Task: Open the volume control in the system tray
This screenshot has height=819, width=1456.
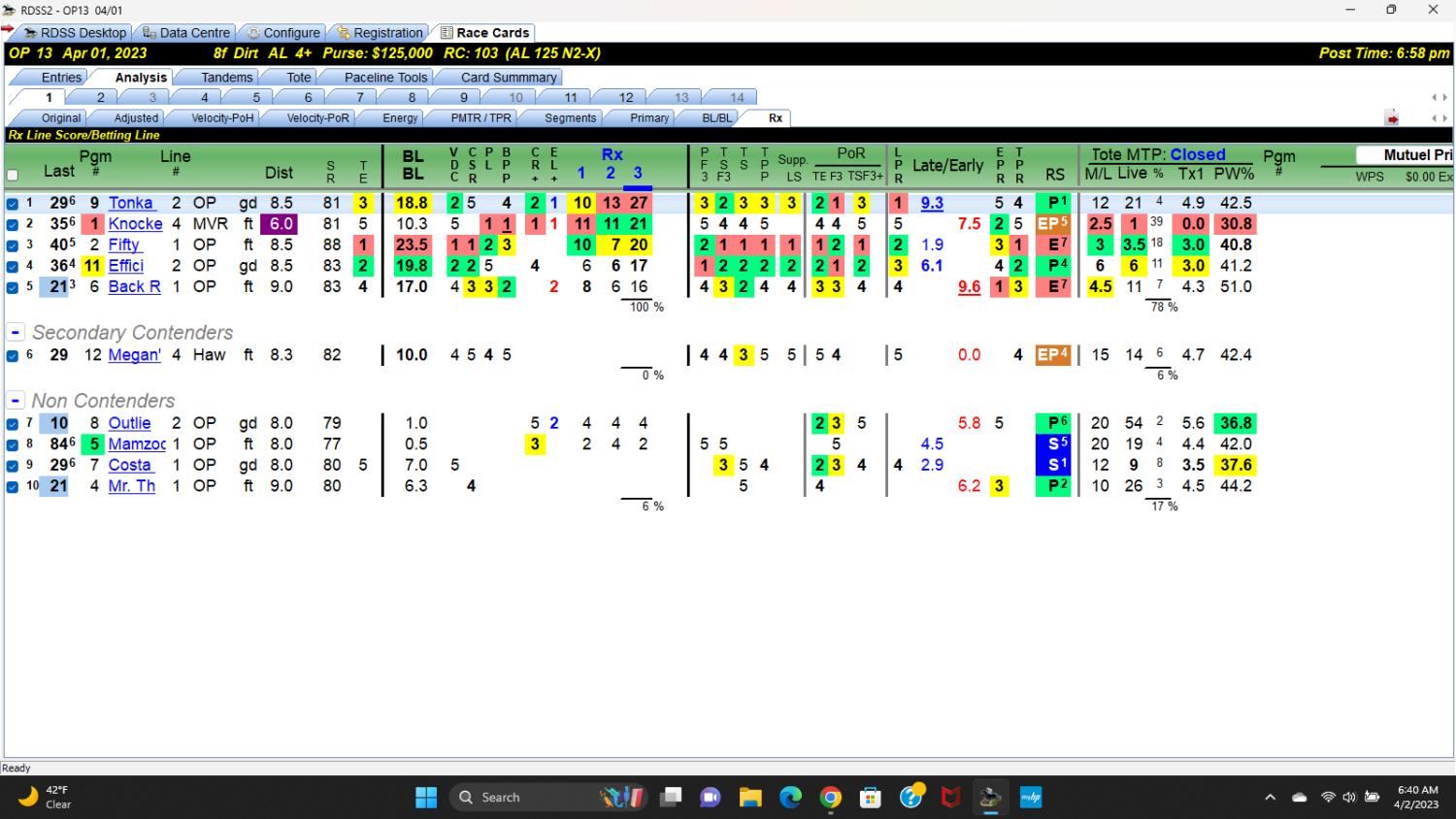Action: pyautogui.click(x=1349, y=798)
